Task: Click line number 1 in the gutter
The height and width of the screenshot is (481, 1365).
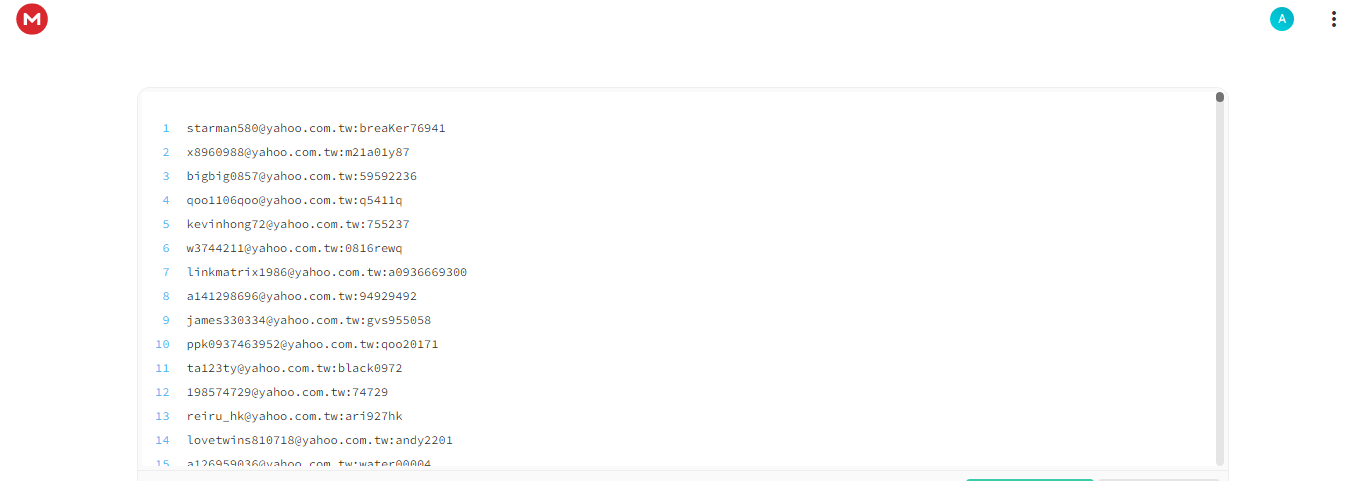Action: click(x=166, y=128)
